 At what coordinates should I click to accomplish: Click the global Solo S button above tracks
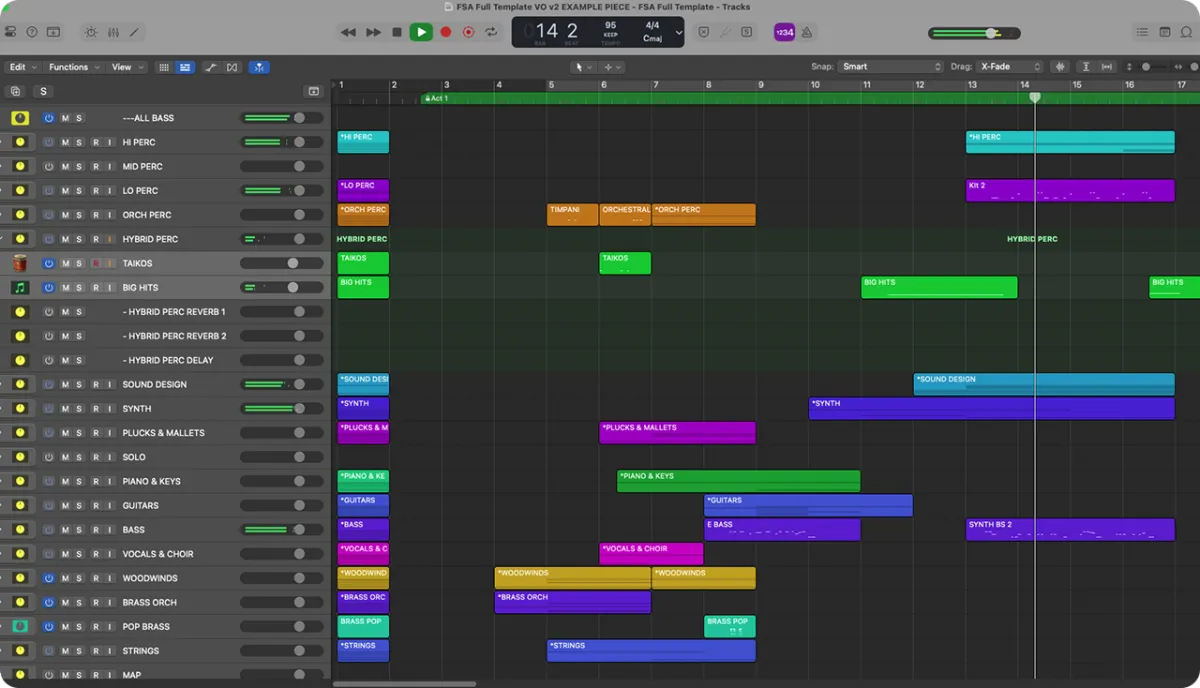(x=43, y=91)
